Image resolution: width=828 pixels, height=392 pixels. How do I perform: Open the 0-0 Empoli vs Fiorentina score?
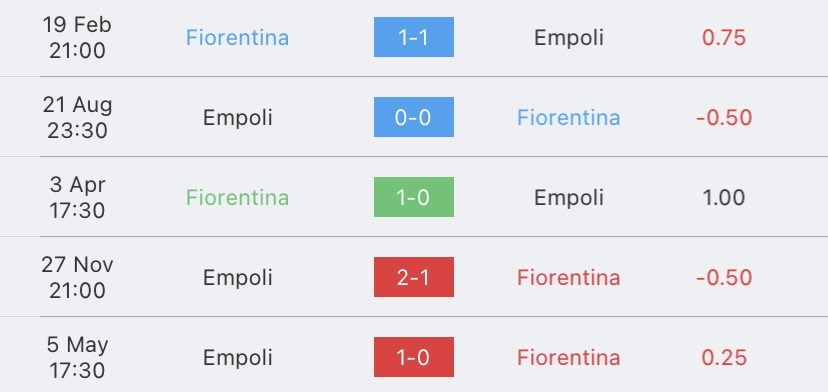point(413,117)
